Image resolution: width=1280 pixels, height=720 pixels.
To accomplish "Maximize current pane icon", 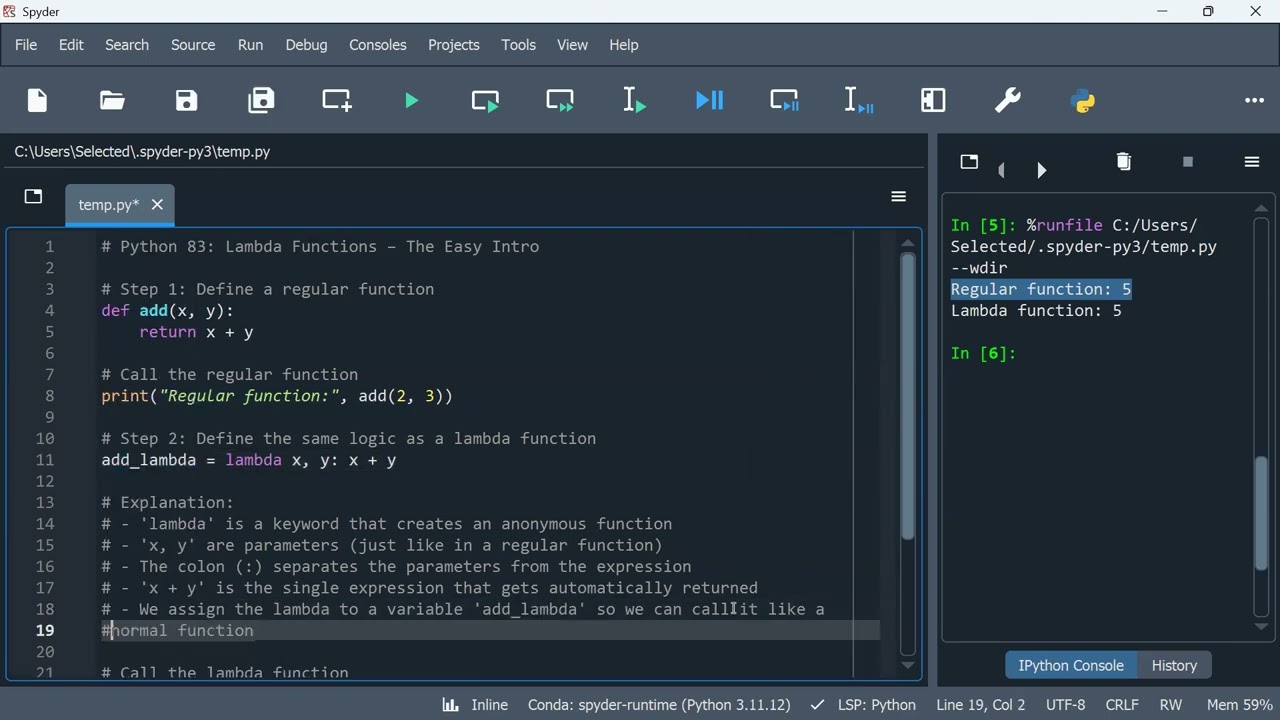I will point(933,100).
